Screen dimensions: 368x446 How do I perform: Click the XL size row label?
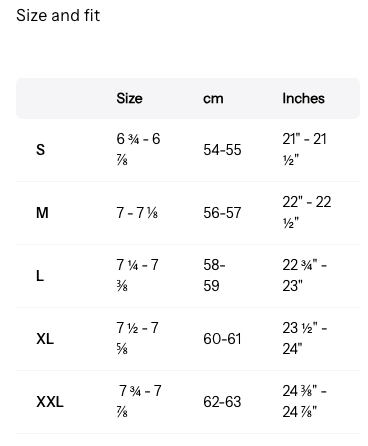point(45,339)
